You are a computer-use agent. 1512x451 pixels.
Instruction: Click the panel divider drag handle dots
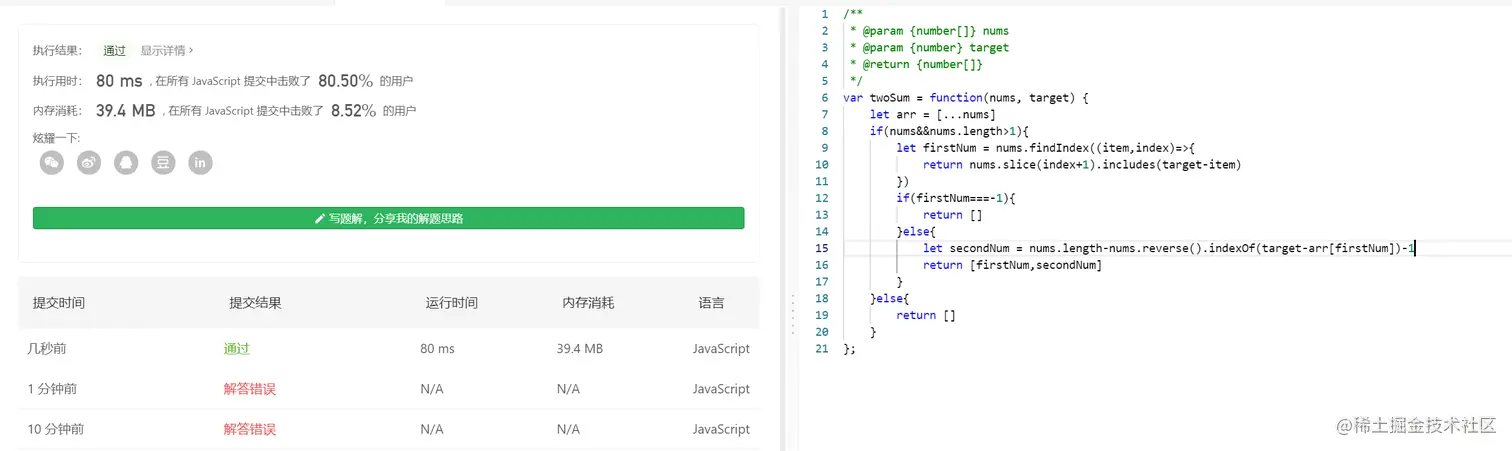[x=793, y=315]
